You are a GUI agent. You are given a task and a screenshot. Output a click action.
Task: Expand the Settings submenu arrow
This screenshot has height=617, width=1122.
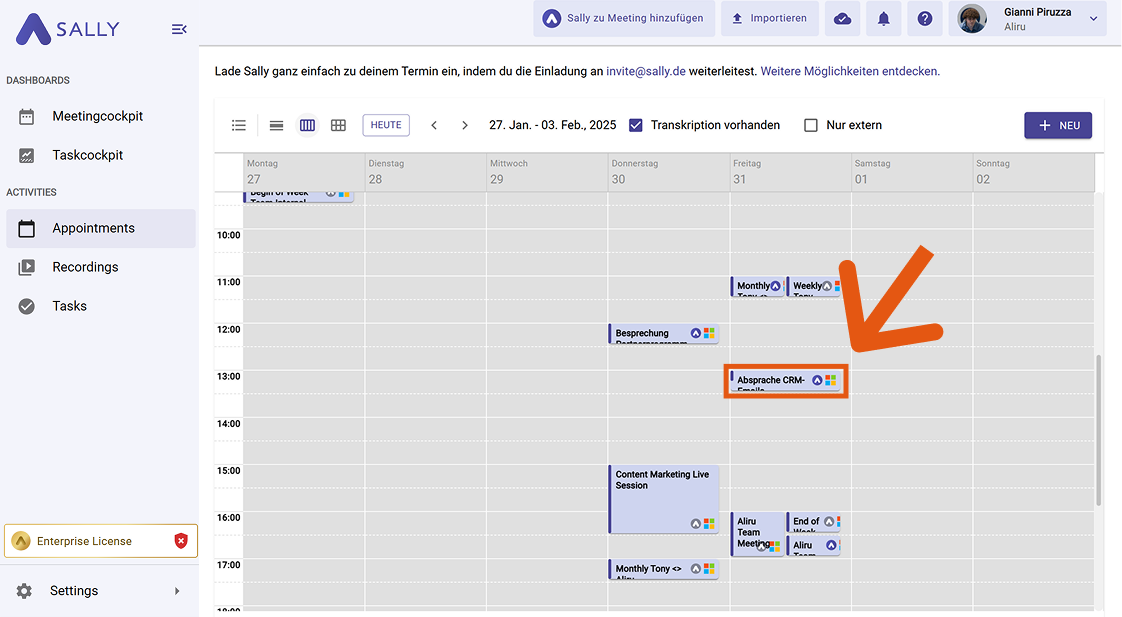click(x=177, y=591)
